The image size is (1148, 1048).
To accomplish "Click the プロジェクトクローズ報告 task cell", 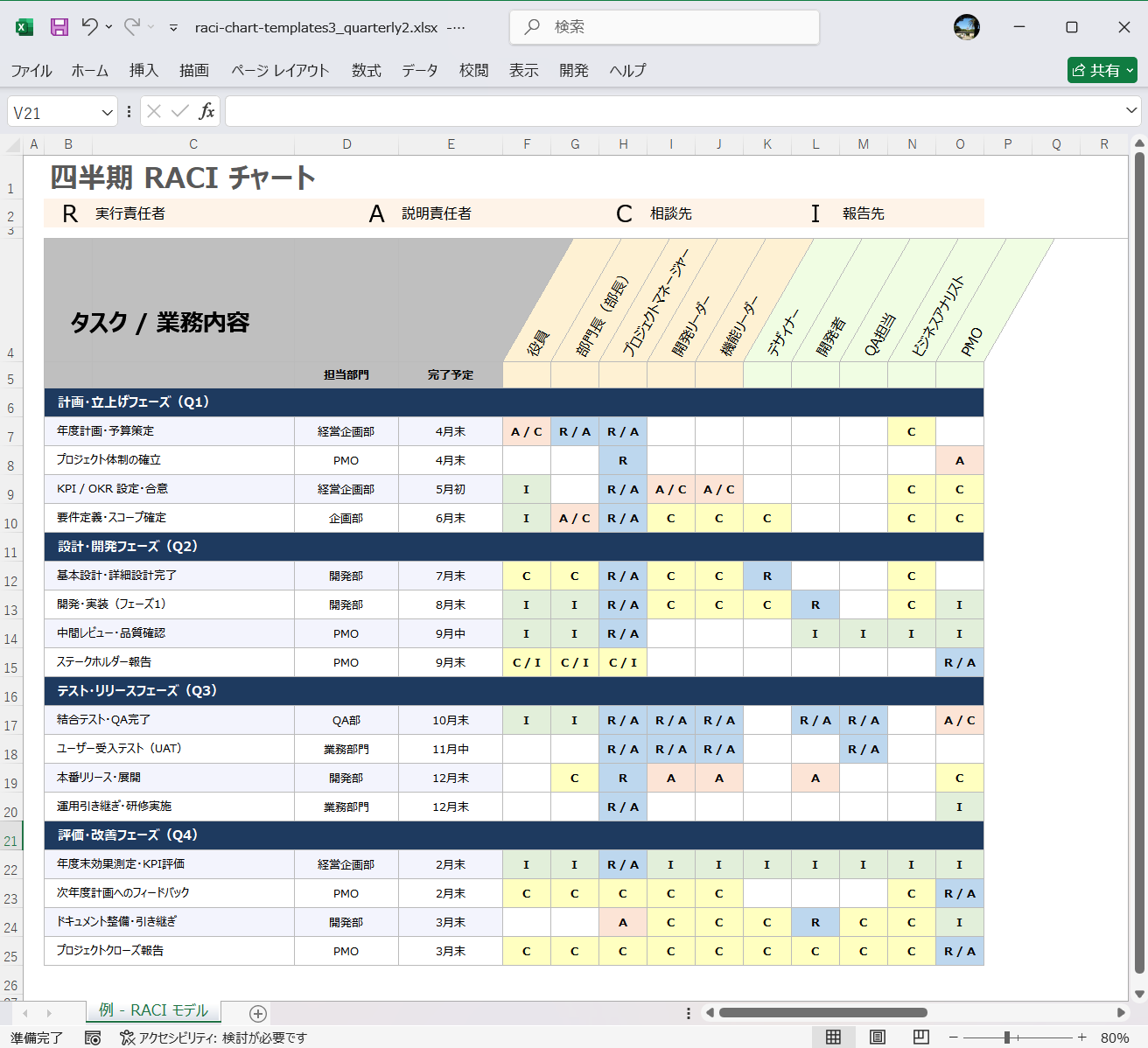I will click(x=170, y=951).
